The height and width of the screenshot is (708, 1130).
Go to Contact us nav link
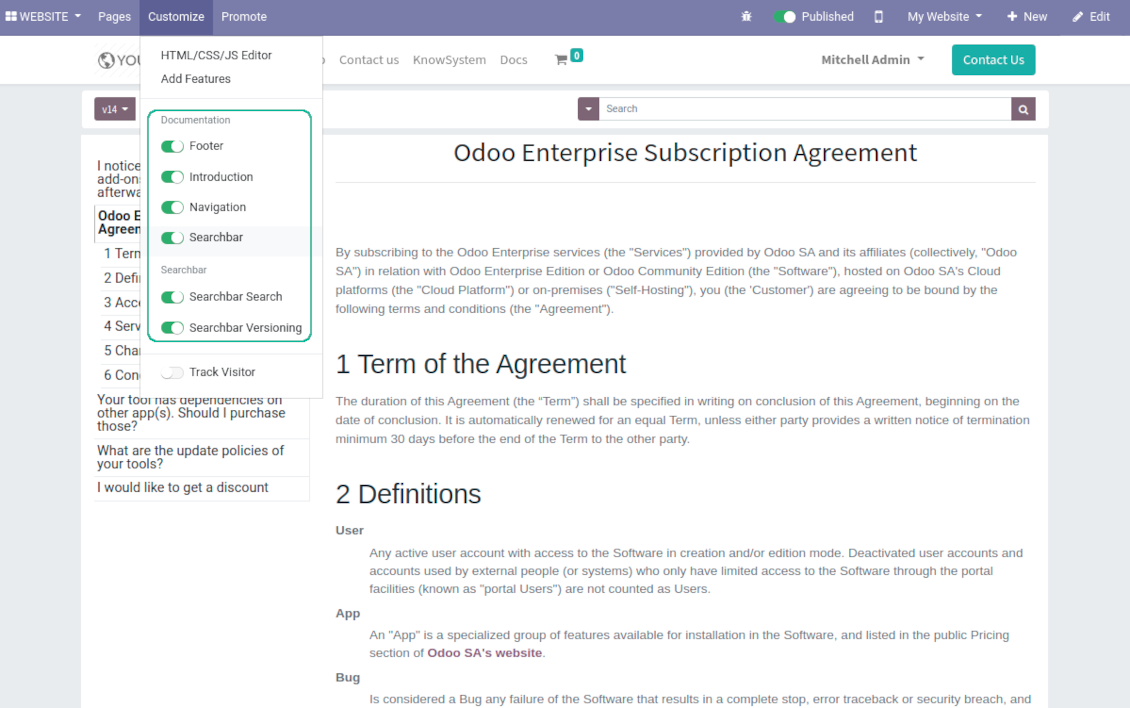369,60
